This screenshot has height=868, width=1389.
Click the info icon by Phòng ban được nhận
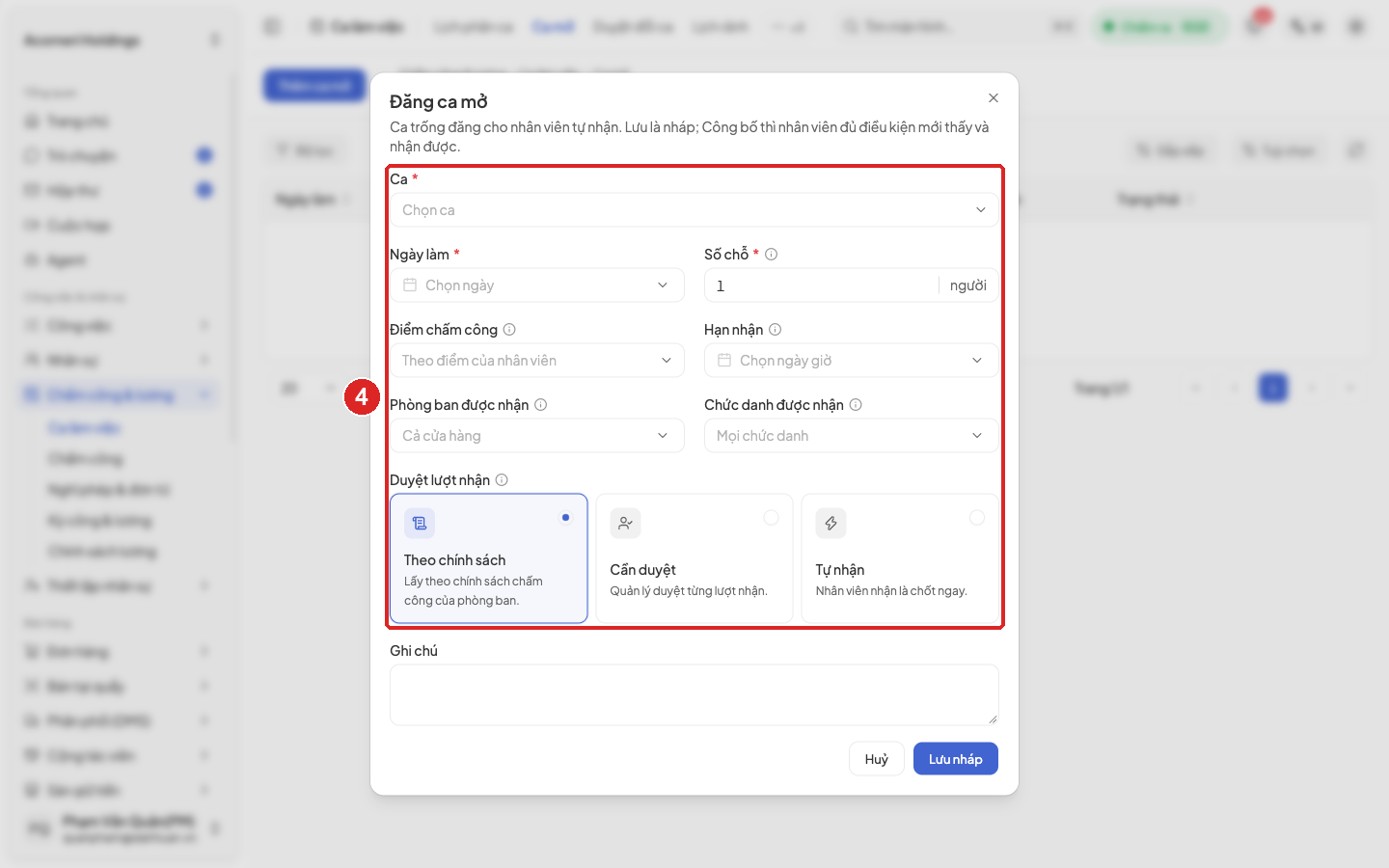tap(541, 405)
